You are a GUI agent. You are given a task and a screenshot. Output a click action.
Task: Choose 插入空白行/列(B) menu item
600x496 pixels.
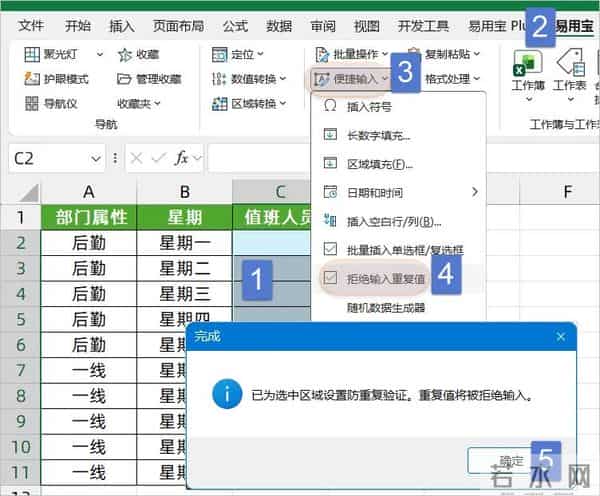click(x=398, y=221)
